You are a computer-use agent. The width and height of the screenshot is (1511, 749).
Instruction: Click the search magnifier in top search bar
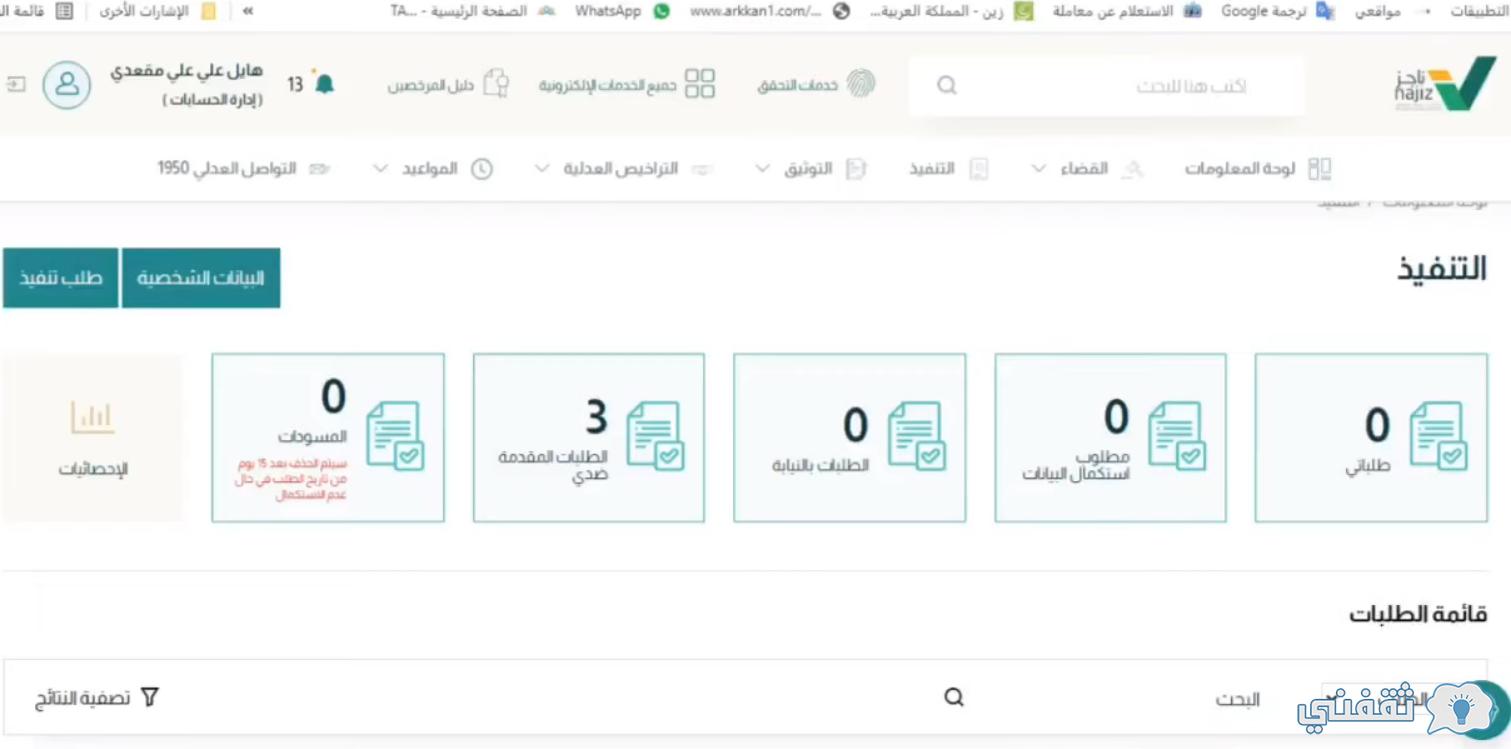pyautogui.click(x=946, y=86)
